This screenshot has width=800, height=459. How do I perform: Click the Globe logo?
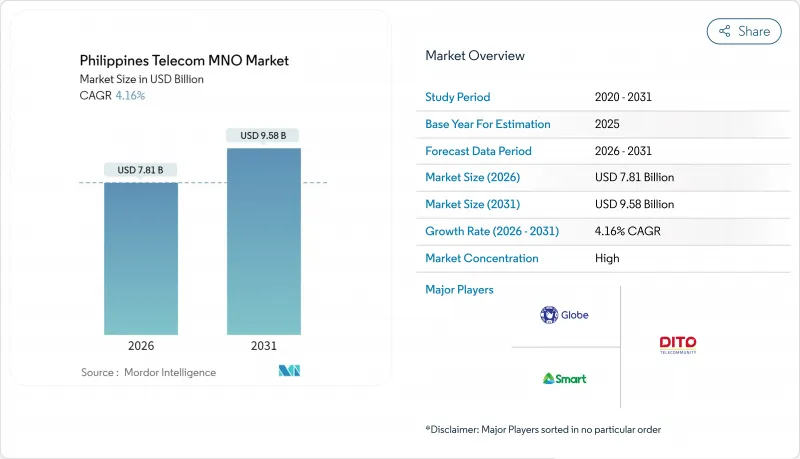(x=564, y=314)
